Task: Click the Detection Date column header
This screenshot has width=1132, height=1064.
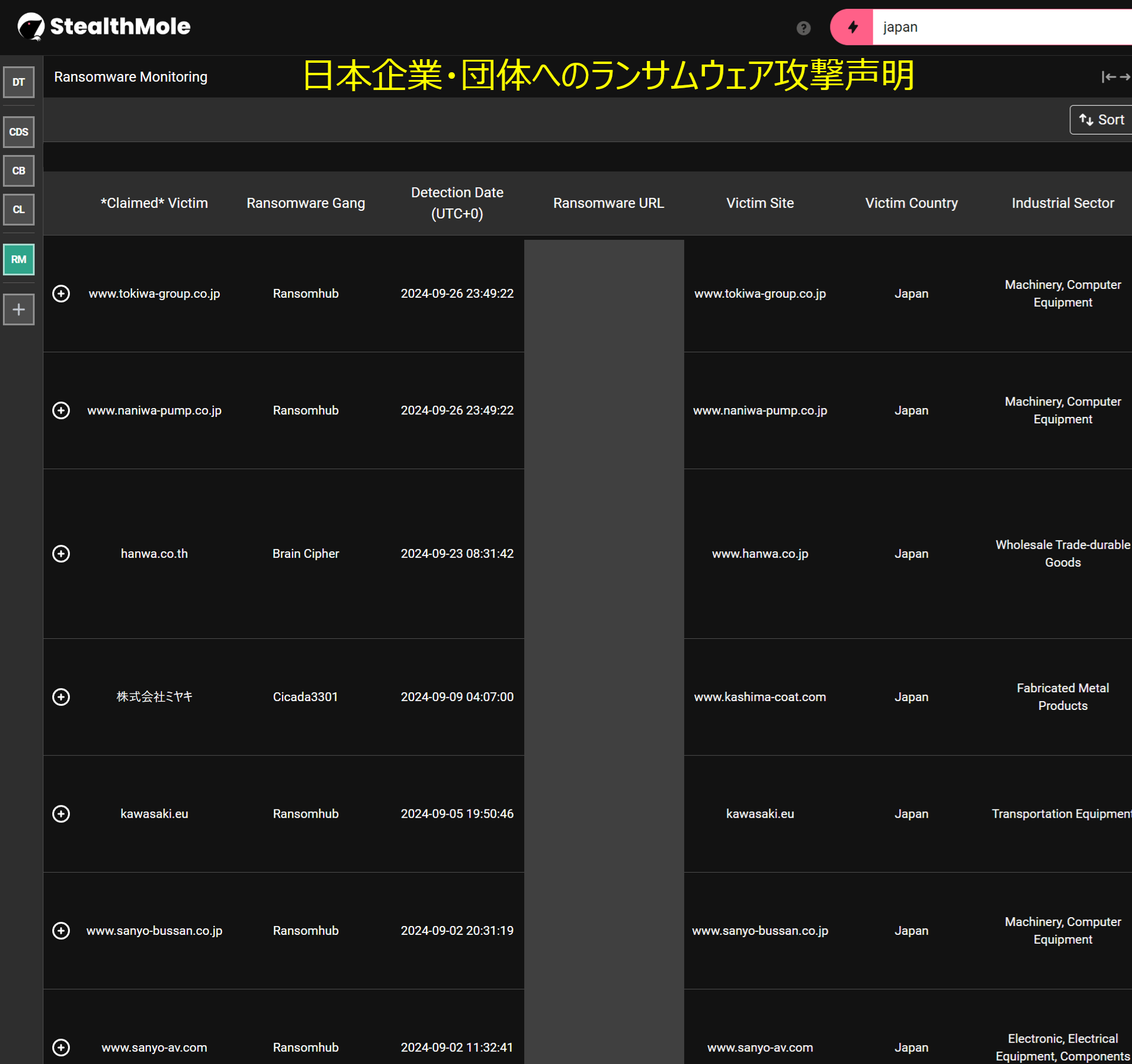Action: (x=457, y=203)
